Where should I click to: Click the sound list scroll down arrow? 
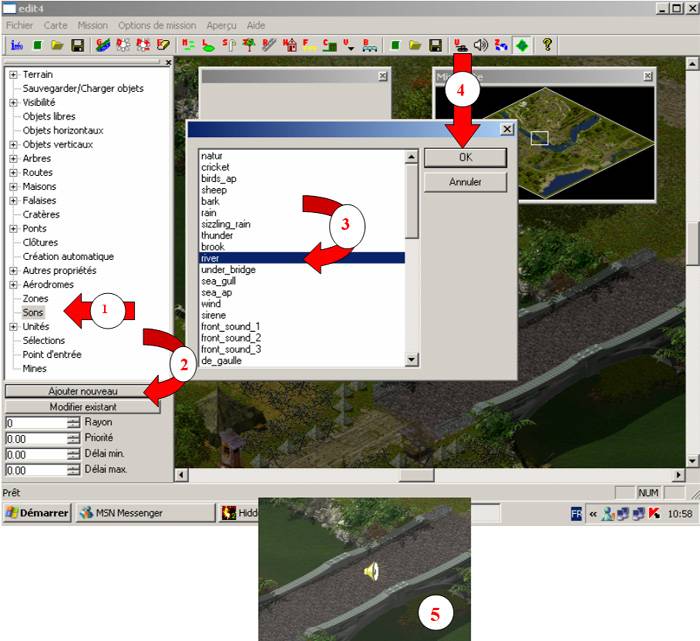(x=411, y=360)
